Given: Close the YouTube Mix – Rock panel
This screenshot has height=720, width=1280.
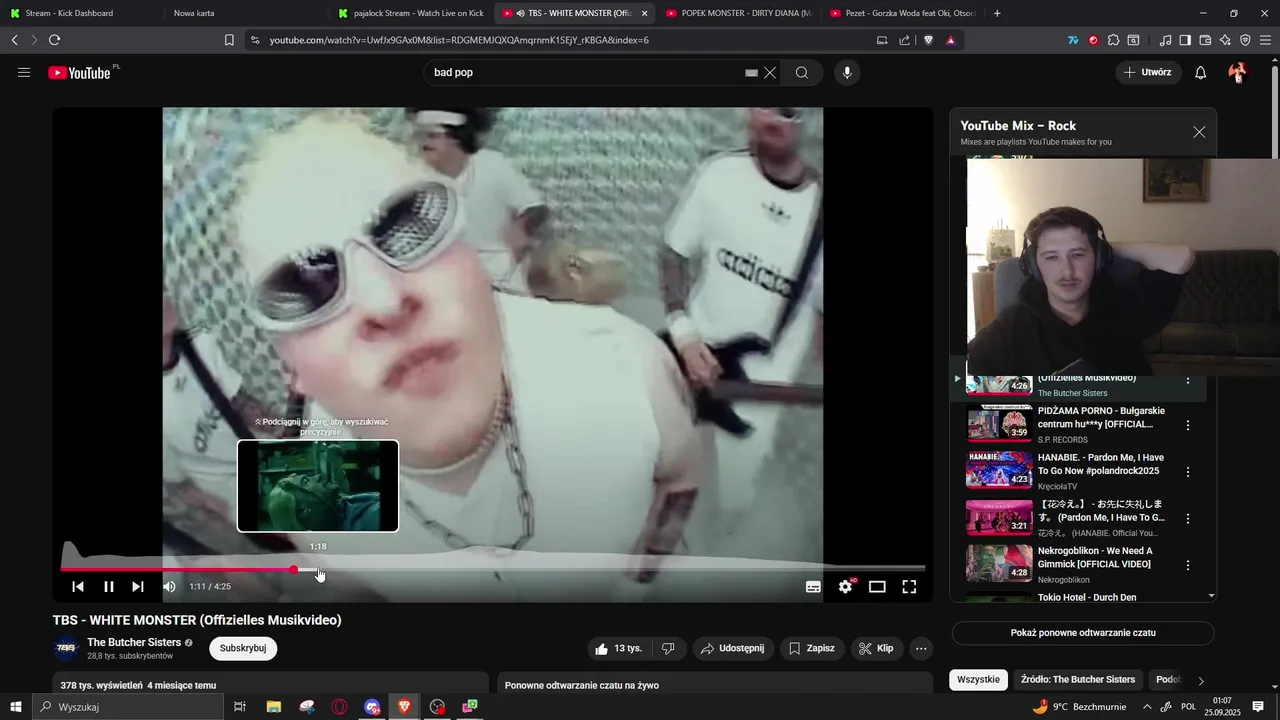Looking at the screenshot, I should (1199, 132).
